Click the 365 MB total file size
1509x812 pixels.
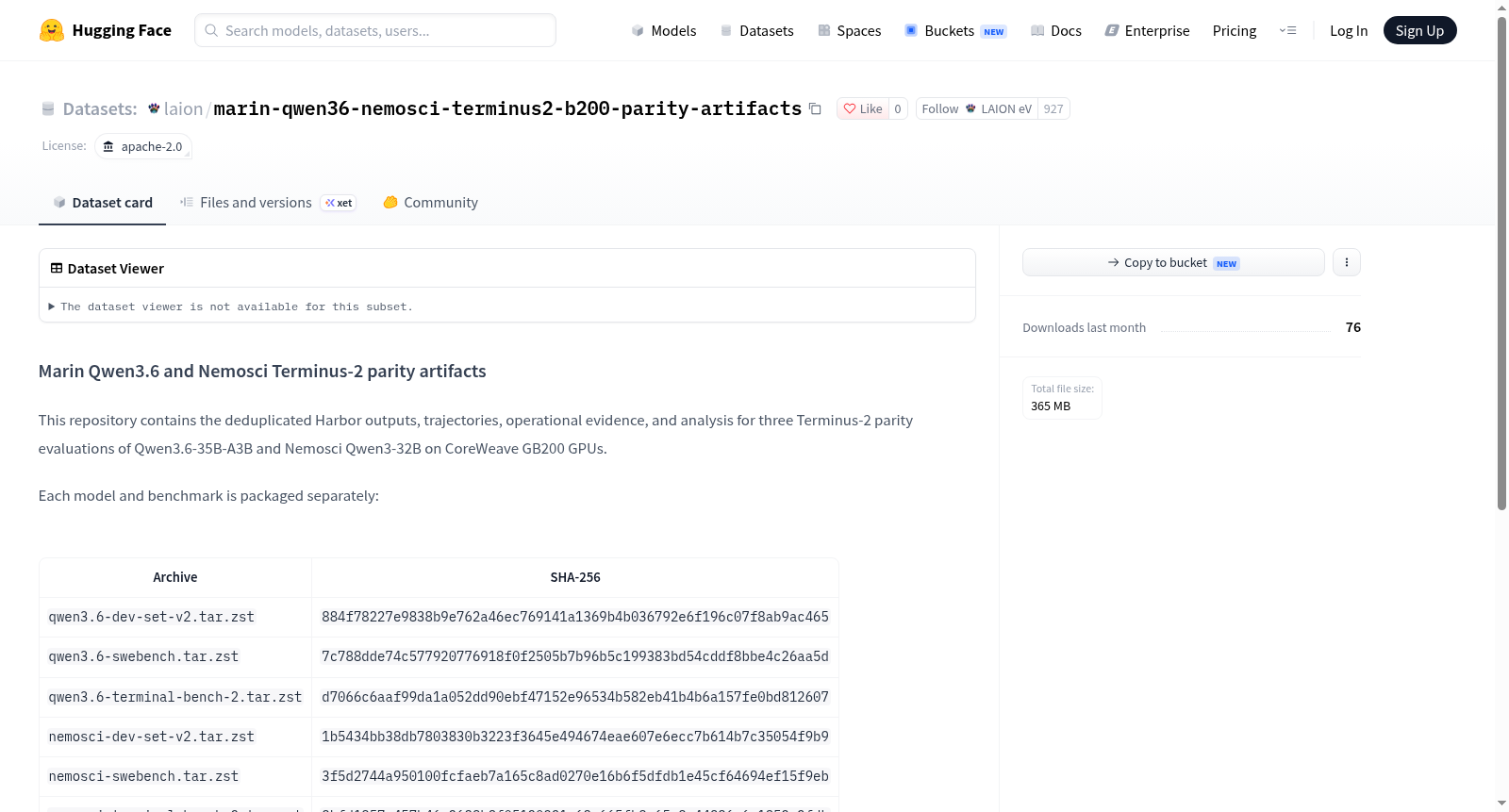click(x=1051, y=406)
